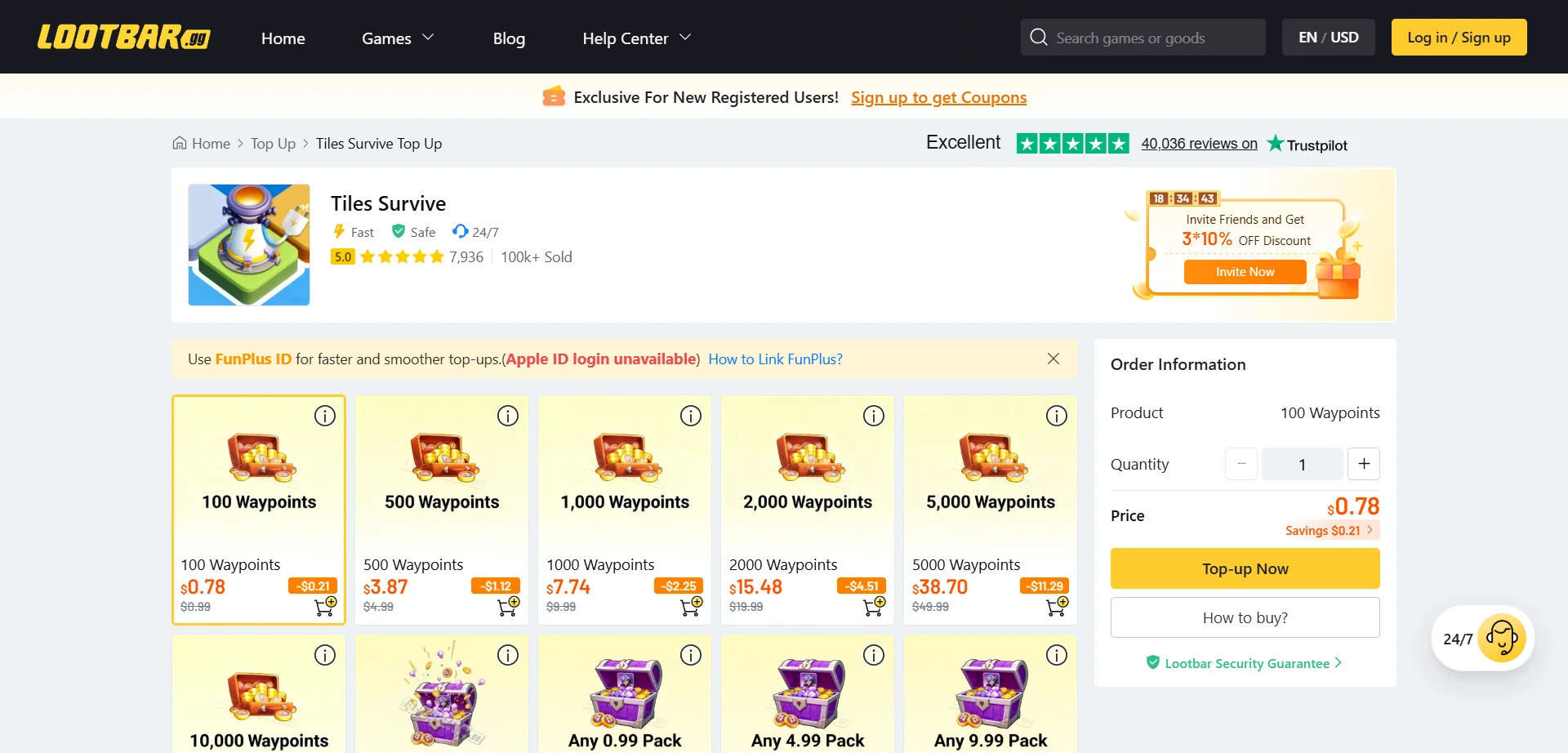
Task: Dismiss the FunPlus ID notice with the X
Action: pyautogui.click(x=1053, y=359)
